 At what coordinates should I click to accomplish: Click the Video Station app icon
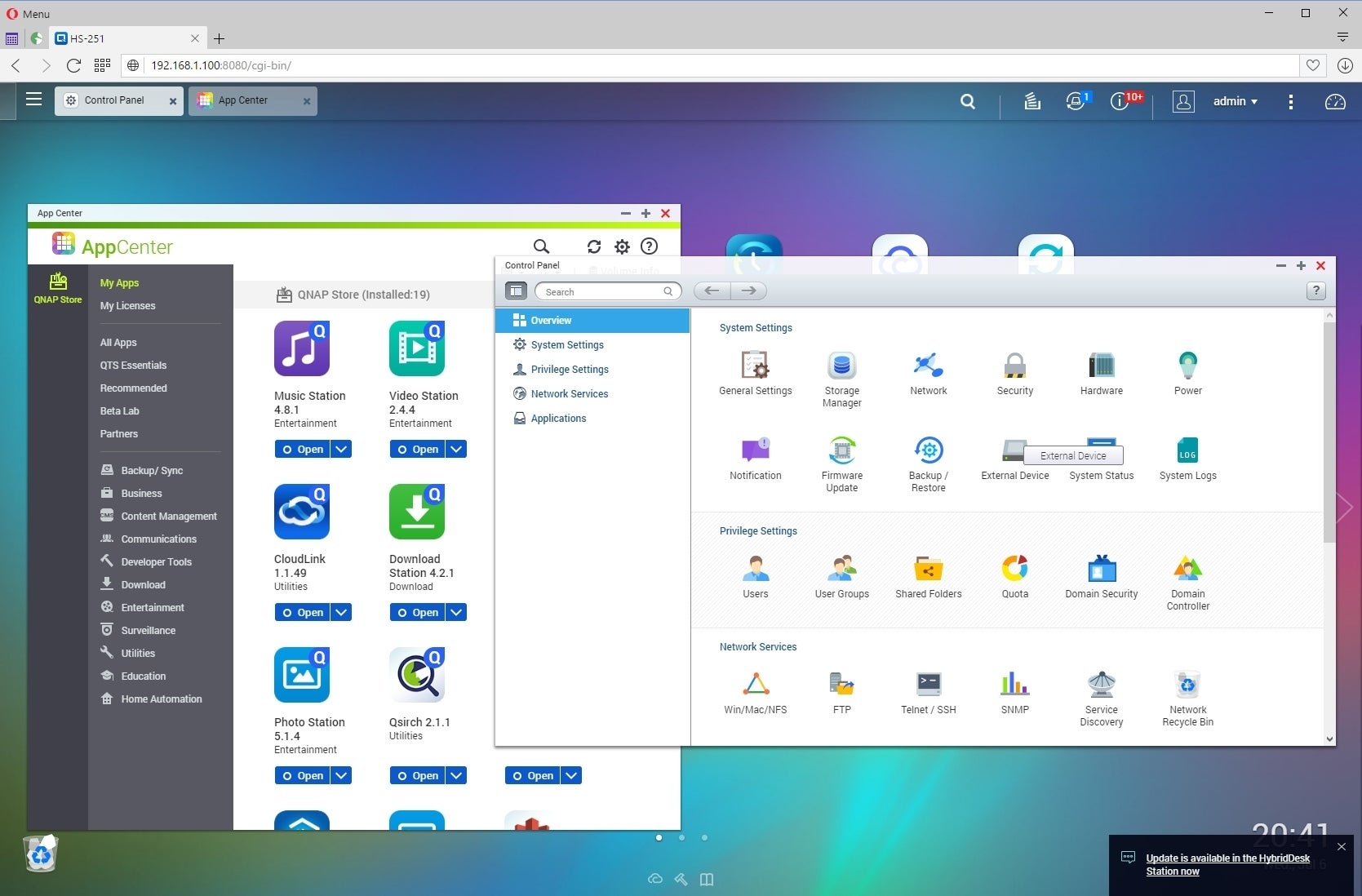click(417, 348)
